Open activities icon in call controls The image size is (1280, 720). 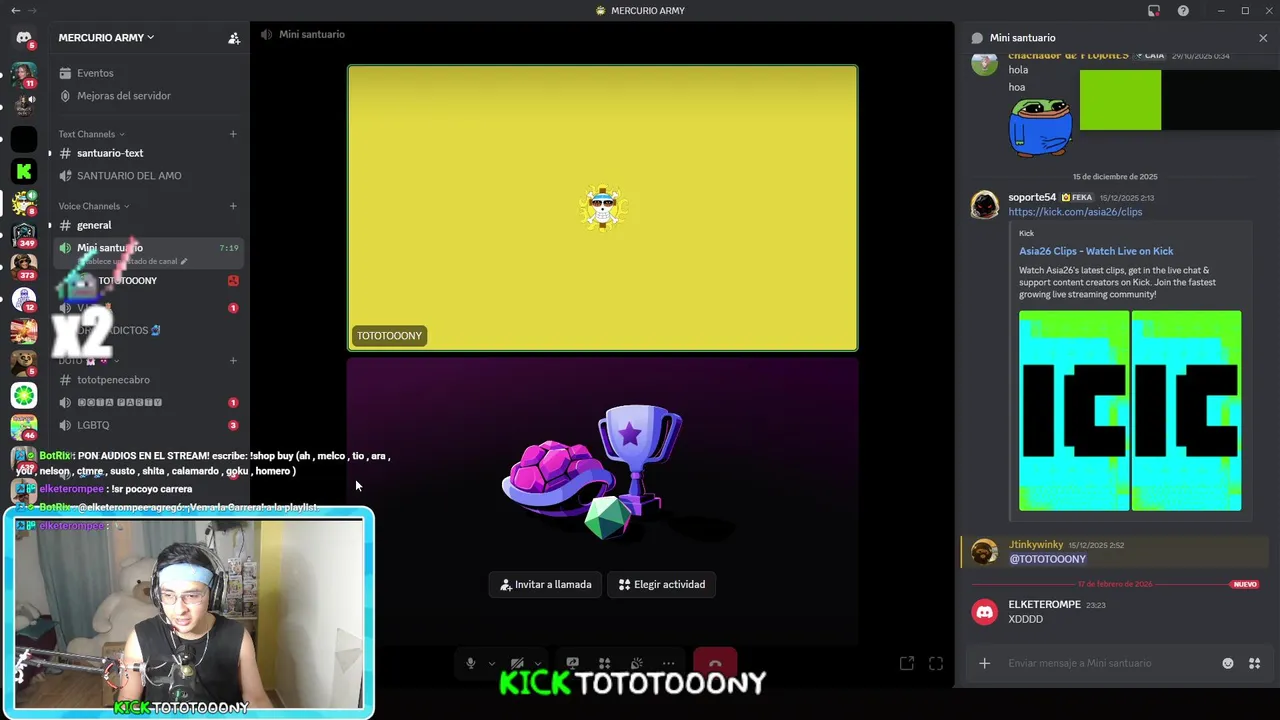coord(604,663)
